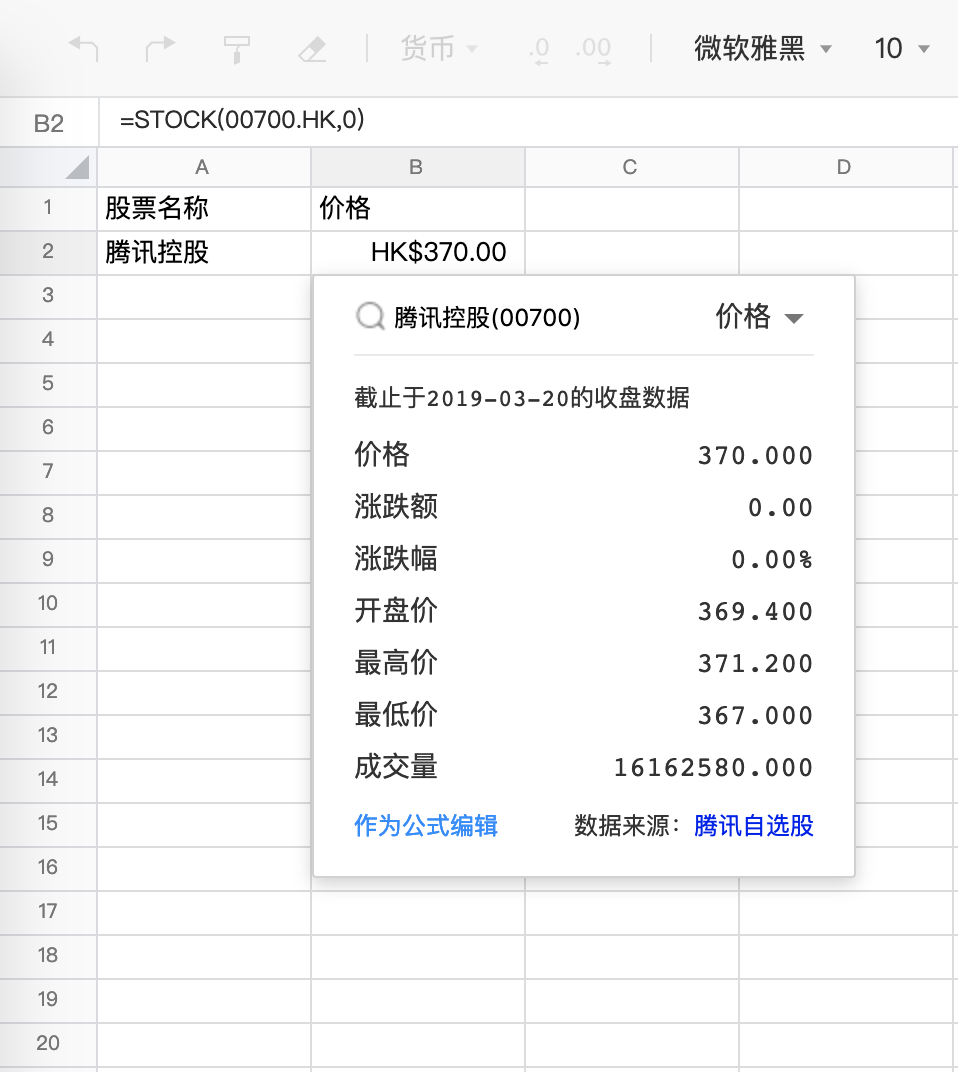Open the font size 10 dropdown

pos(902,49)
